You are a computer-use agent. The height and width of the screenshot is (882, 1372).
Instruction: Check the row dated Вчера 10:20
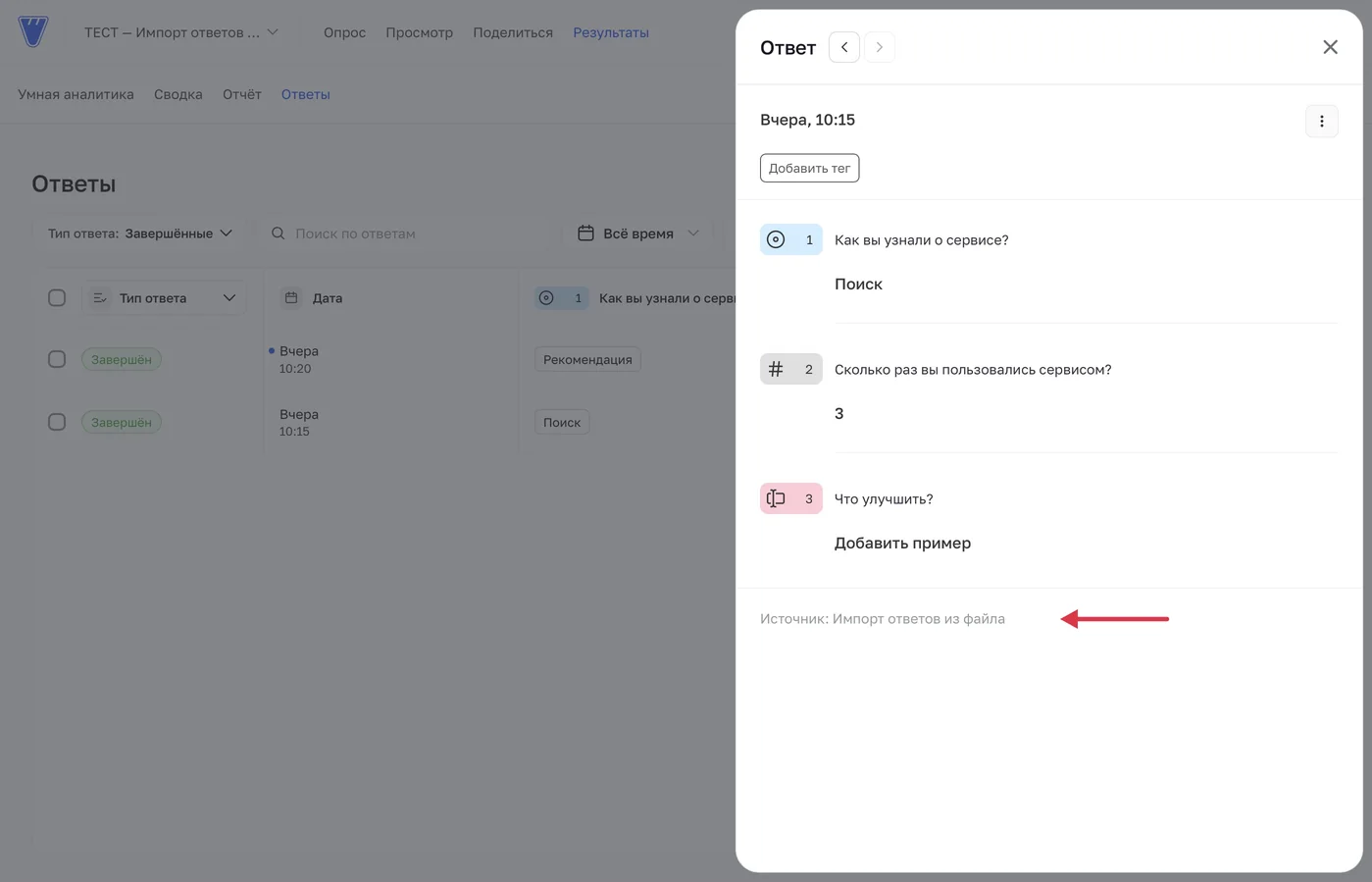(57, 359)
